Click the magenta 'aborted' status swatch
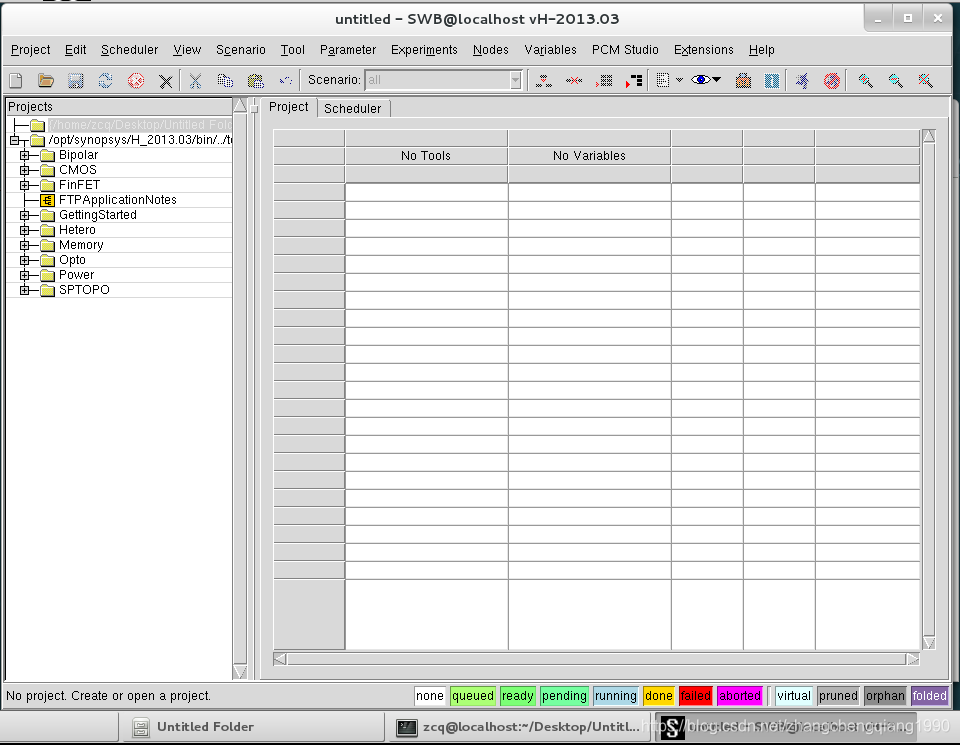 pos(740,695)
